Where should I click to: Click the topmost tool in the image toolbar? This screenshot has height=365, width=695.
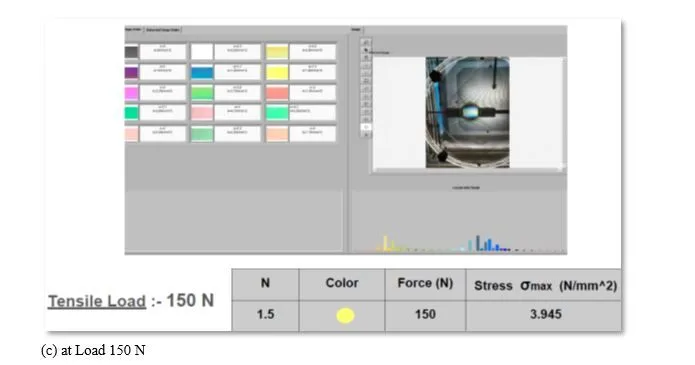tap(366, 42)
